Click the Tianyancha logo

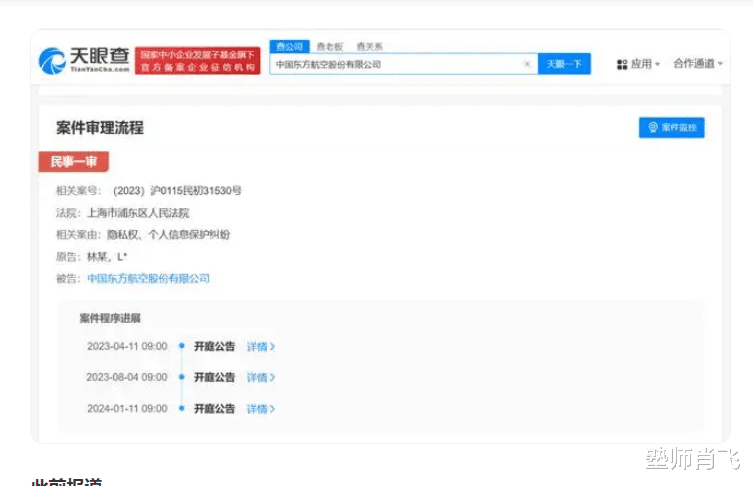tap(84, 61)
